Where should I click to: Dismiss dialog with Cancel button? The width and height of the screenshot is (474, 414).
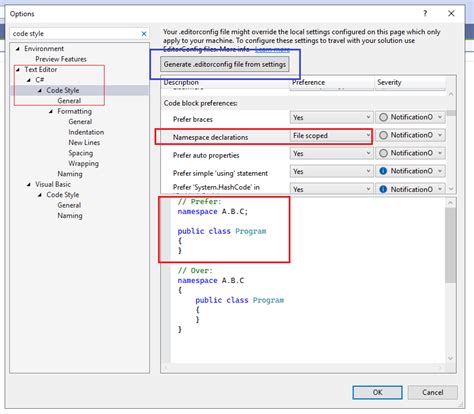click(432, 392)
